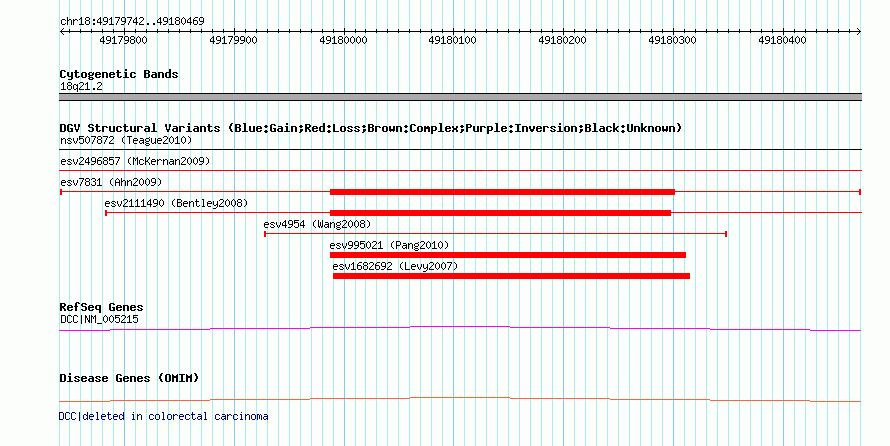This screenshot has width=890, height=446.
Task: Click the DGV Structural Variants track heading
Action: pos(371,128)
